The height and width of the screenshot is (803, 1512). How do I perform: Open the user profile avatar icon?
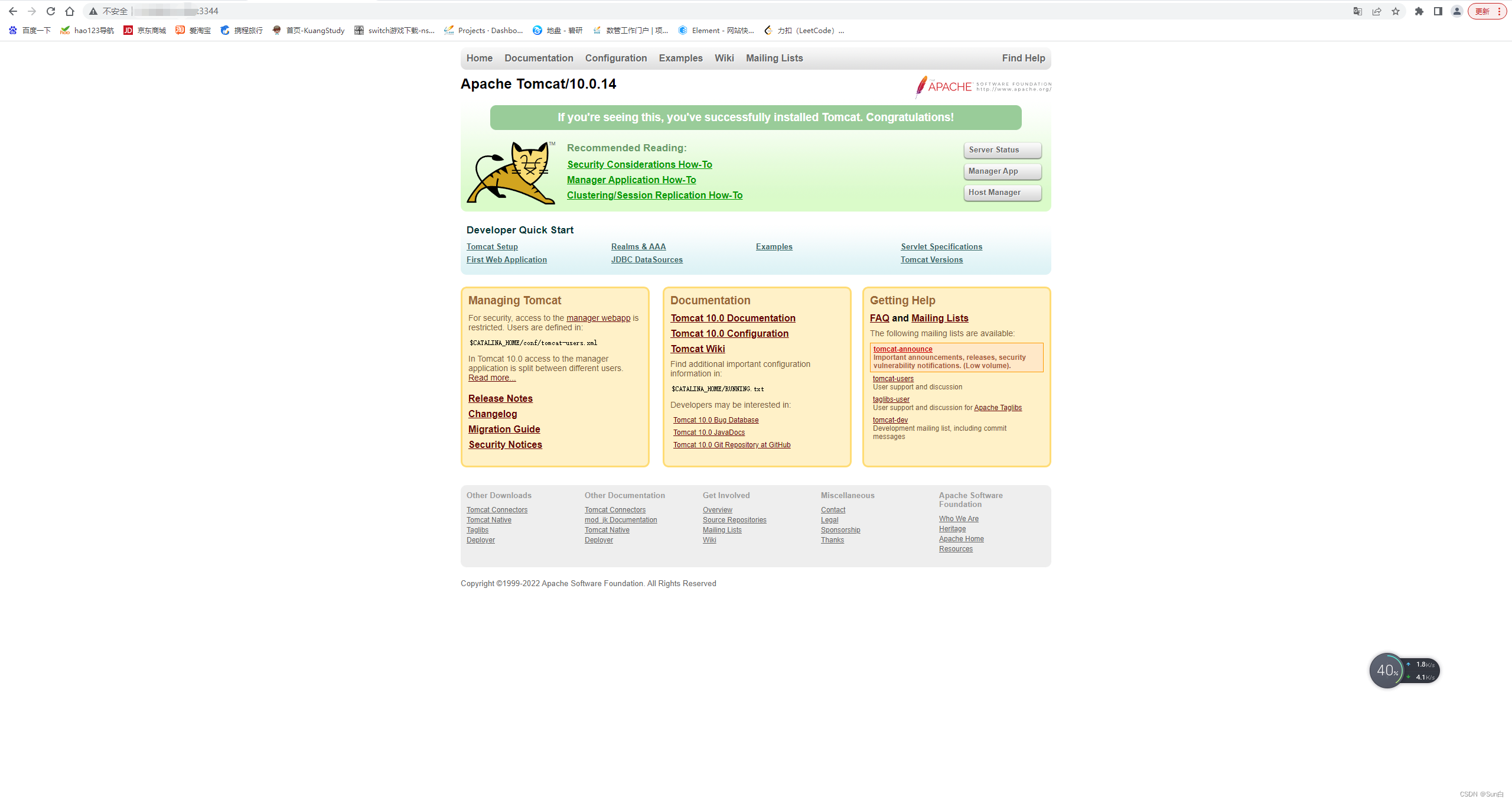1457,11
